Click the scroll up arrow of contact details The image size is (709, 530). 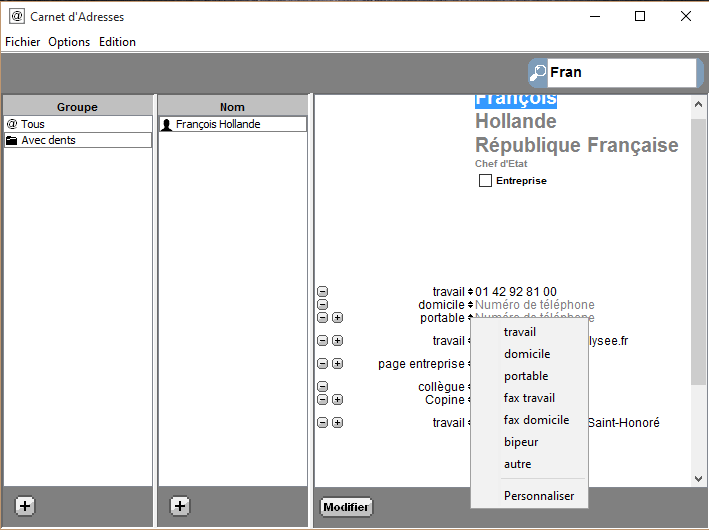coord(698,104)
